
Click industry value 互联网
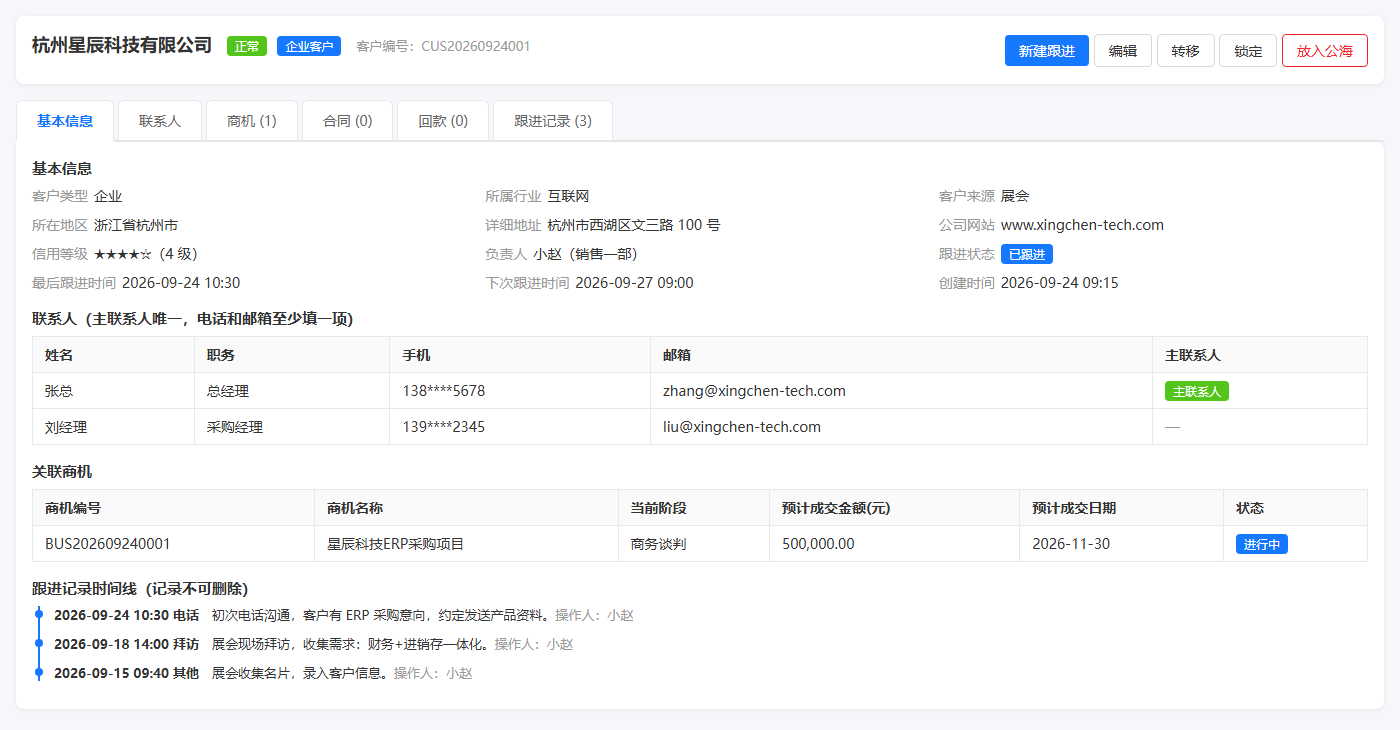coord(568,196)
